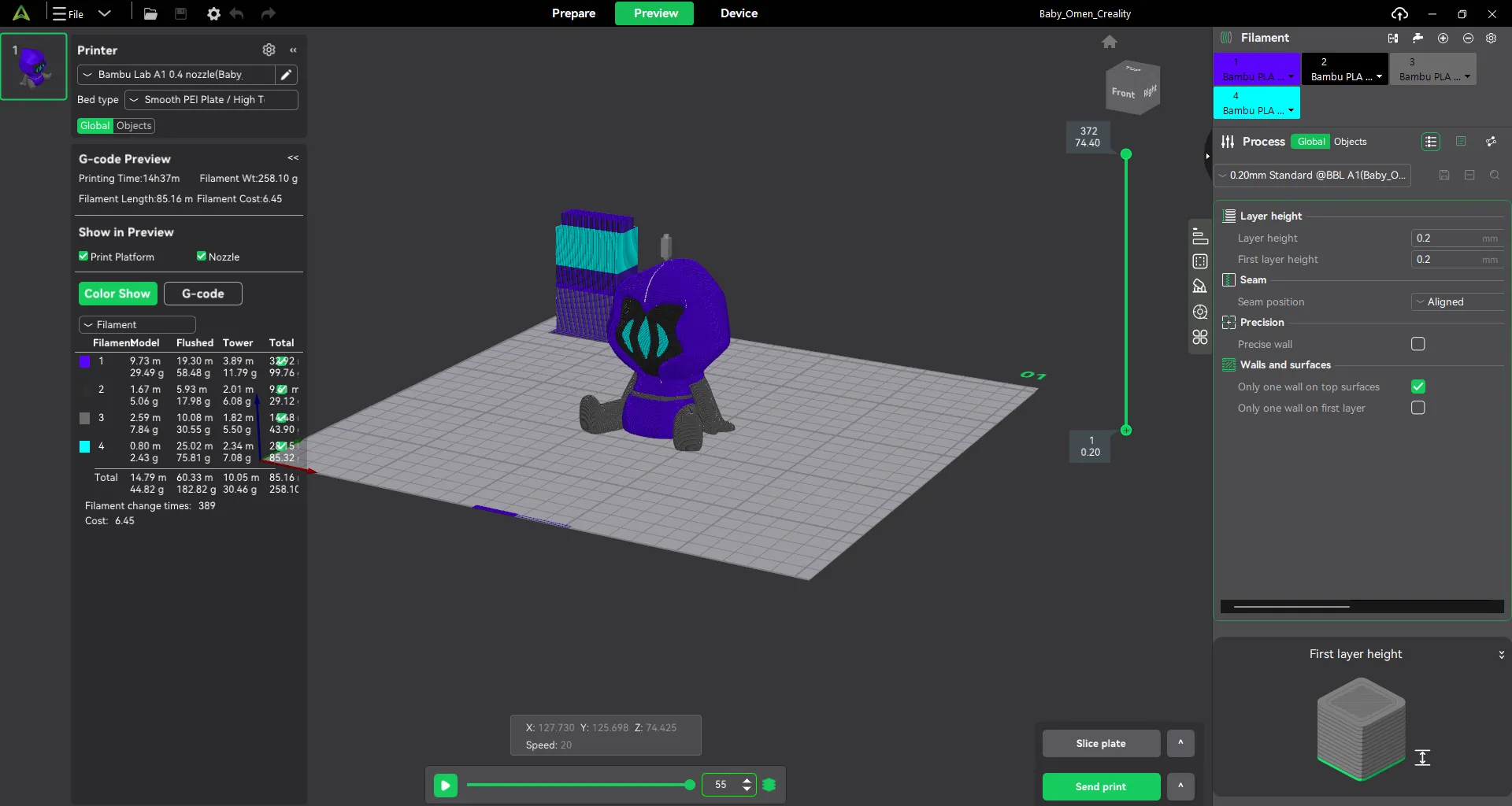Reset view with the home icon
This screenshot has height=806, width=1512.
(1110, 42)
